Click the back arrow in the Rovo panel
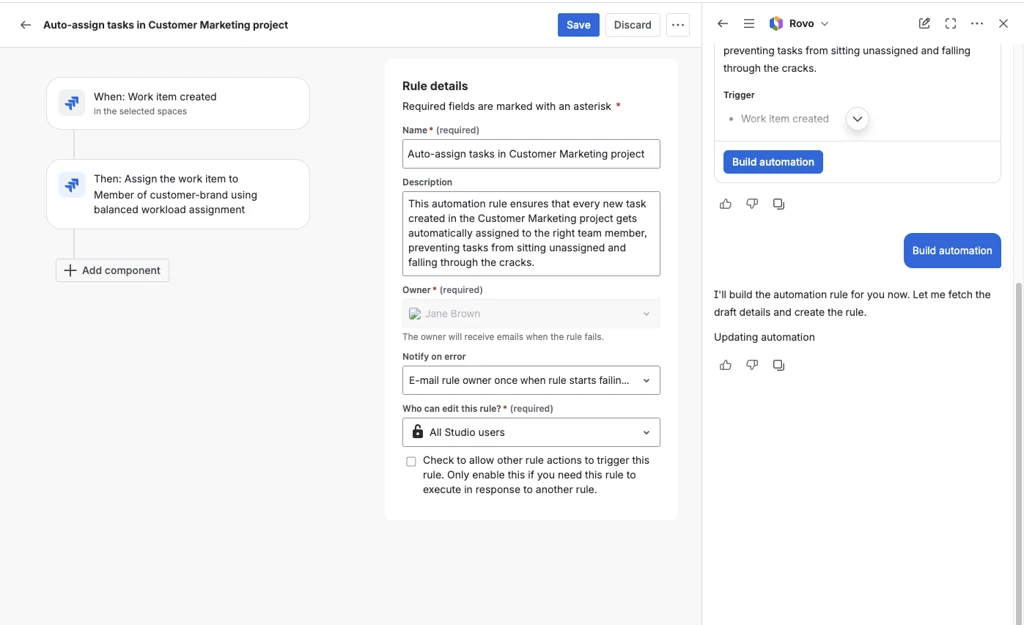 [723, 23]
